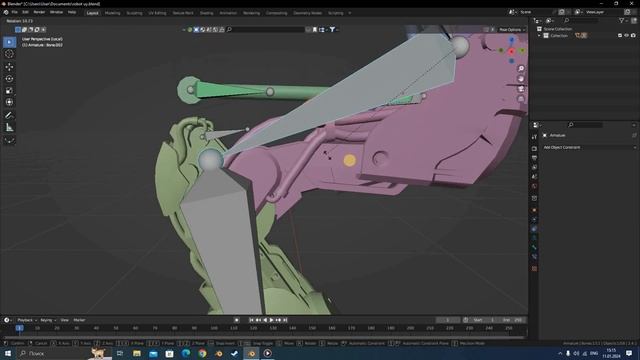Select the Cursor tool
Screen dimensions: 640x360
pyautogui.click(x=9, y=54)
